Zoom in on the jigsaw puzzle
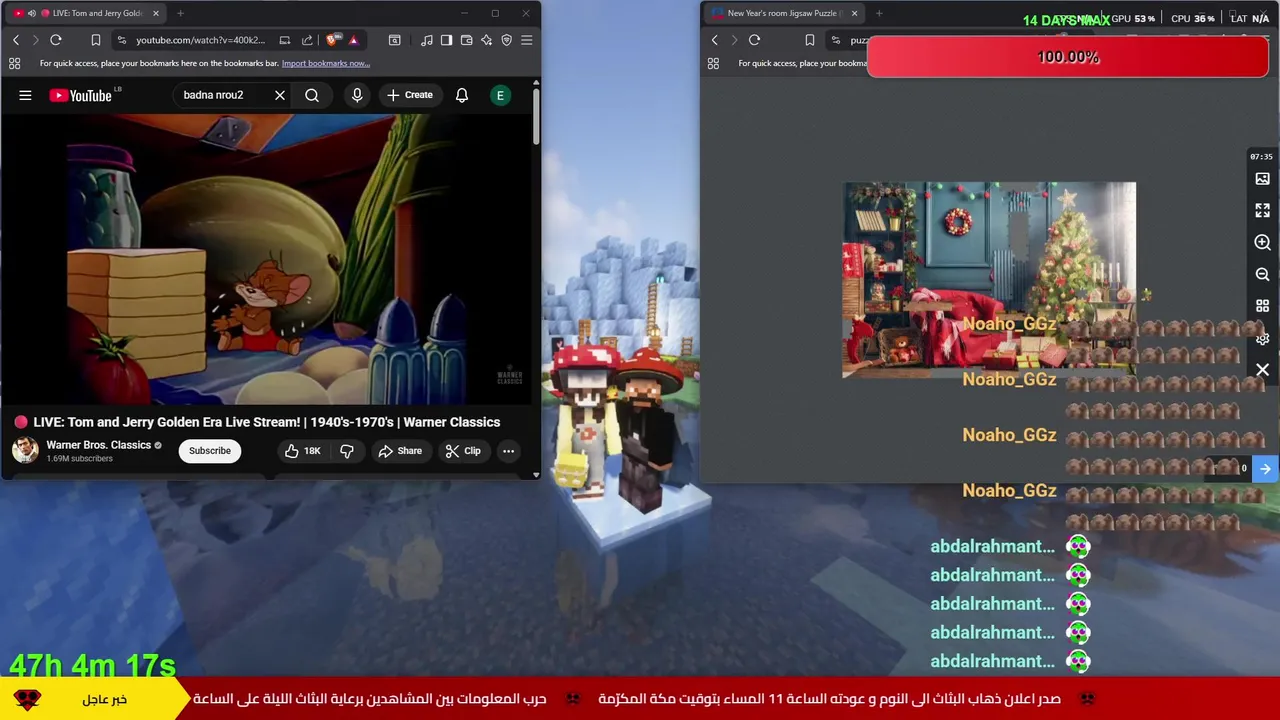Viewport: 1280px width, 720px height. point(1262,242)
